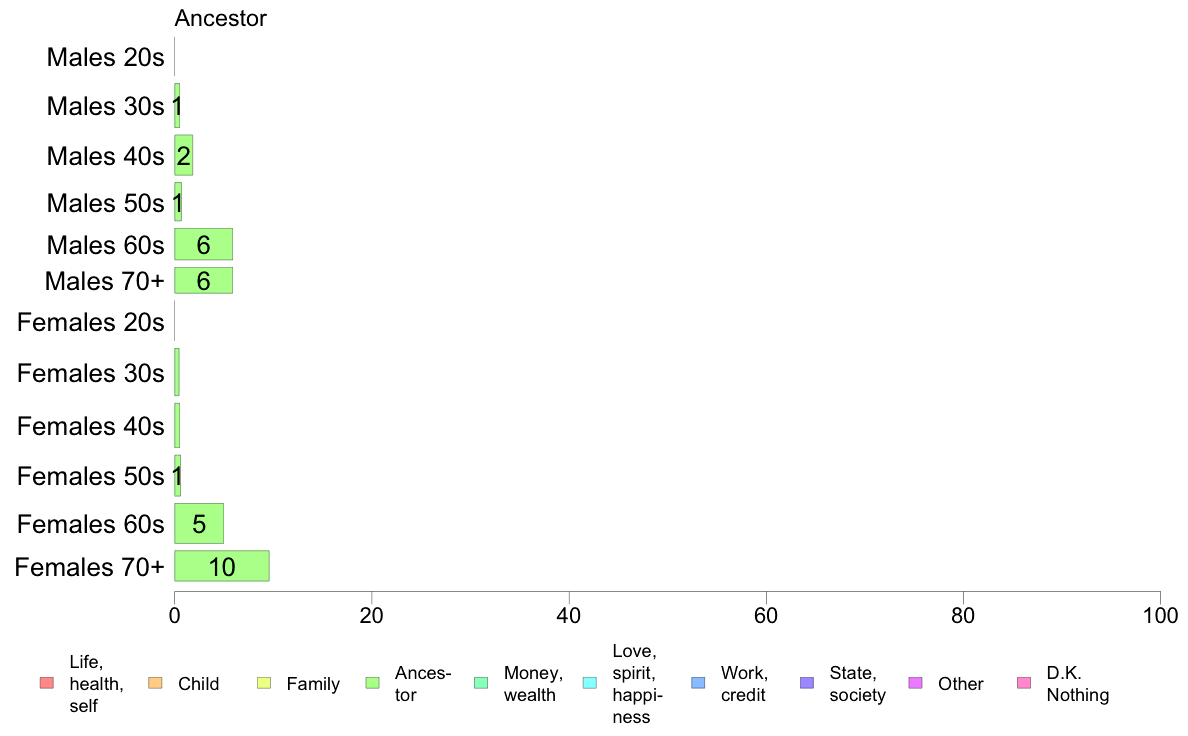1188x736 pixels.
Task: Select the Money, wealth legend swatch
Action: [x=481, y=683]
